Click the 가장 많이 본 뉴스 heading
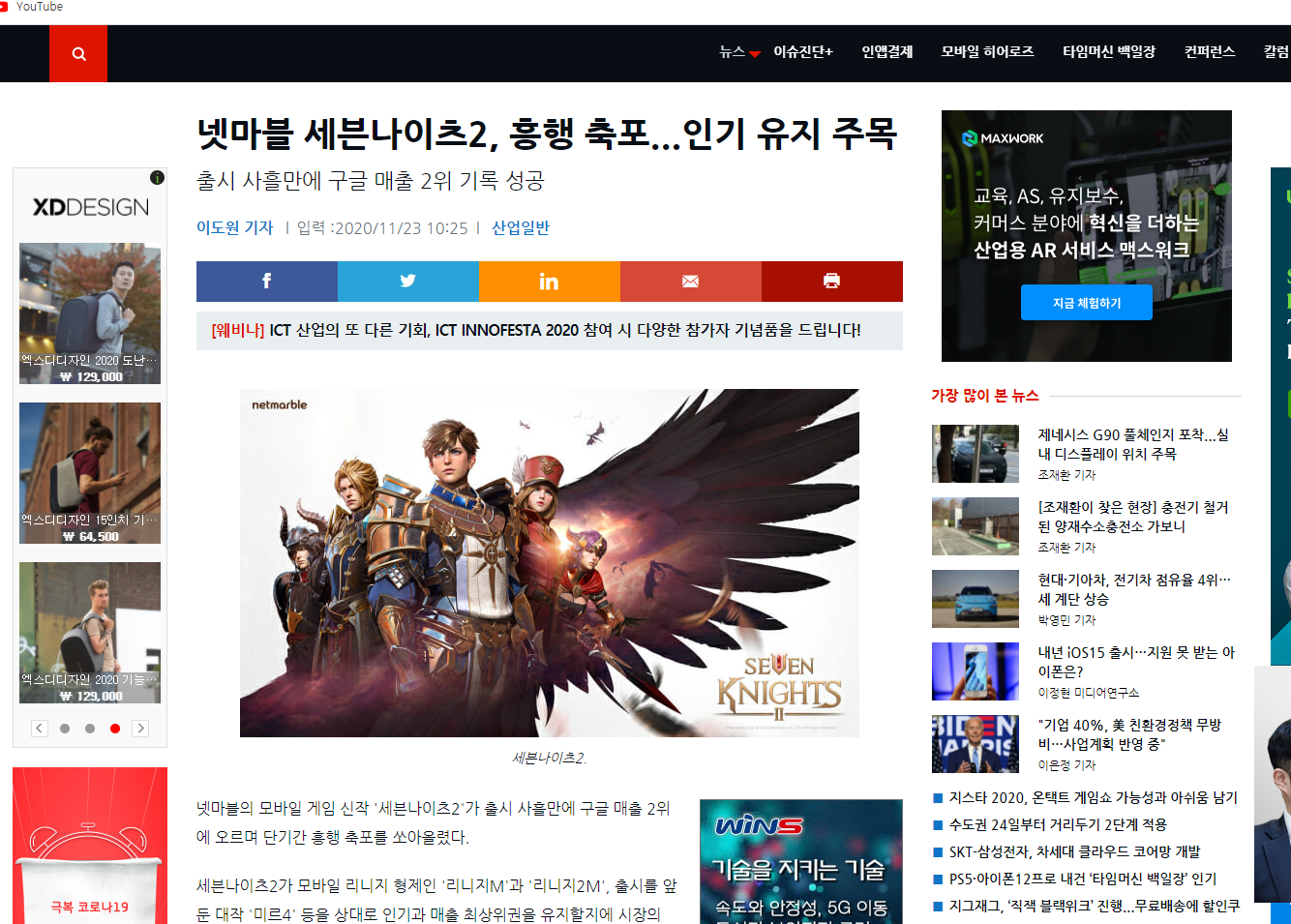Screen dimensions: 1291x924 click(x=985, y=396)
